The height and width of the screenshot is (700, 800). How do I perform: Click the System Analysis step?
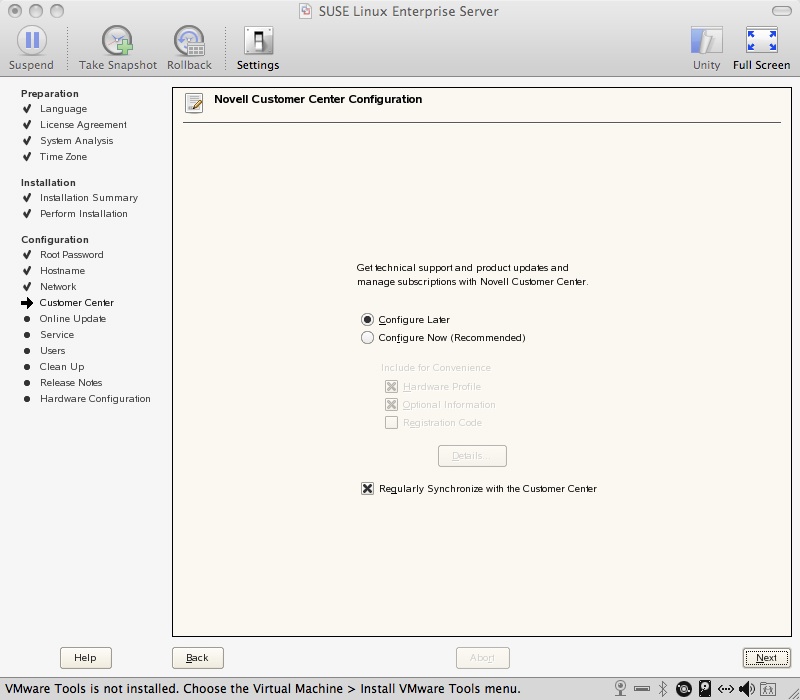pyautogui.click(x=77, y=140)
